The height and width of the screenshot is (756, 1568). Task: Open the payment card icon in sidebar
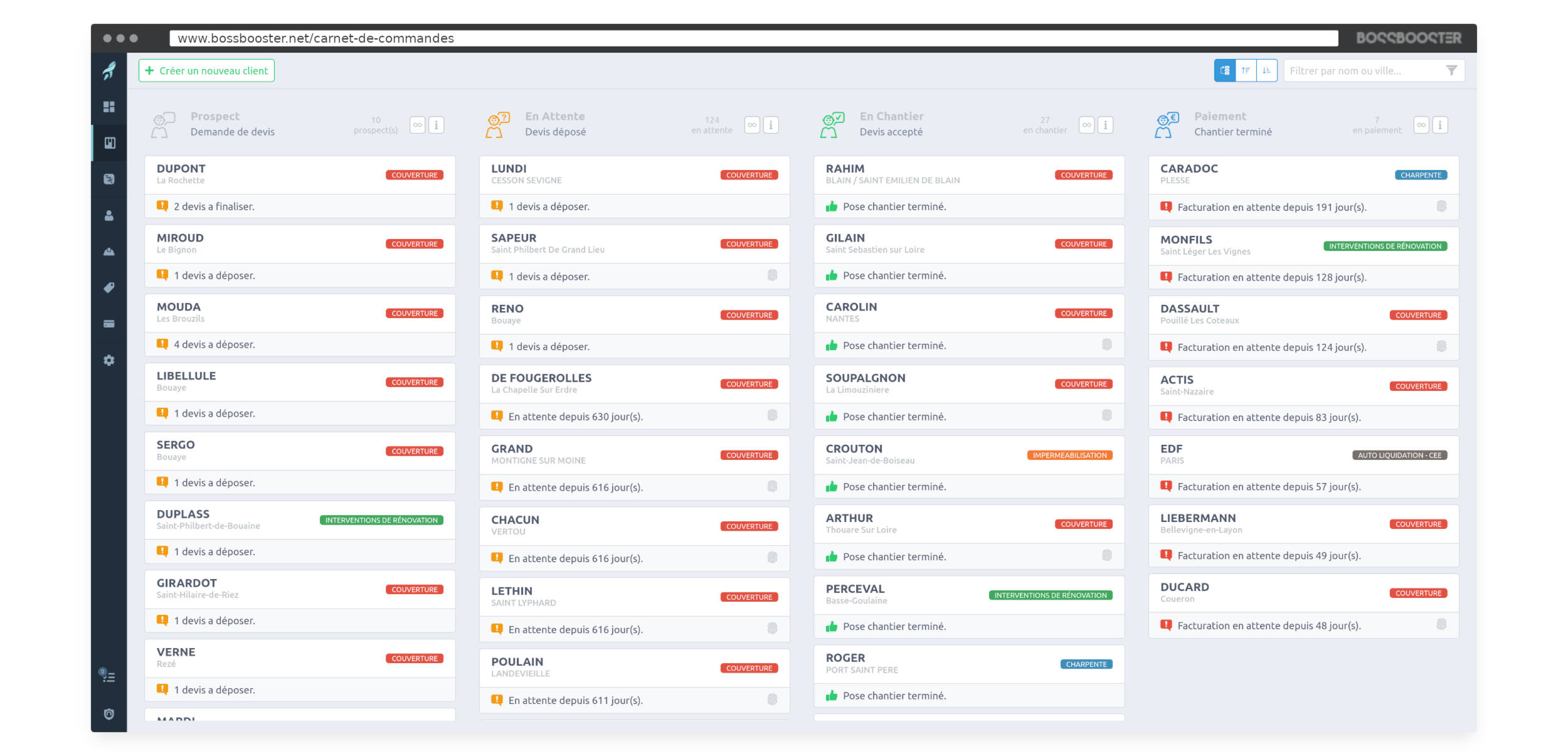point(109,324)
